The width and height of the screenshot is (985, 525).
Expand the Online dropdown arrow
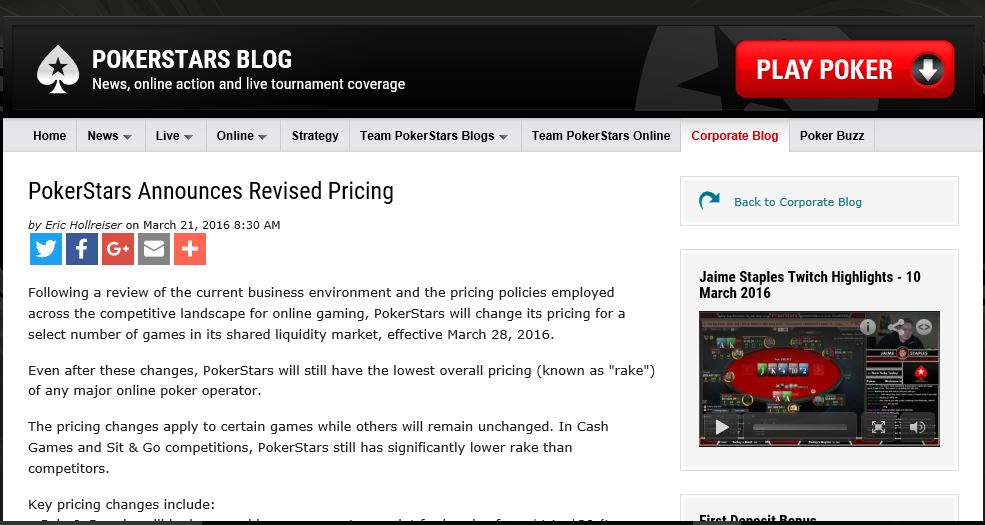(262, 137)
